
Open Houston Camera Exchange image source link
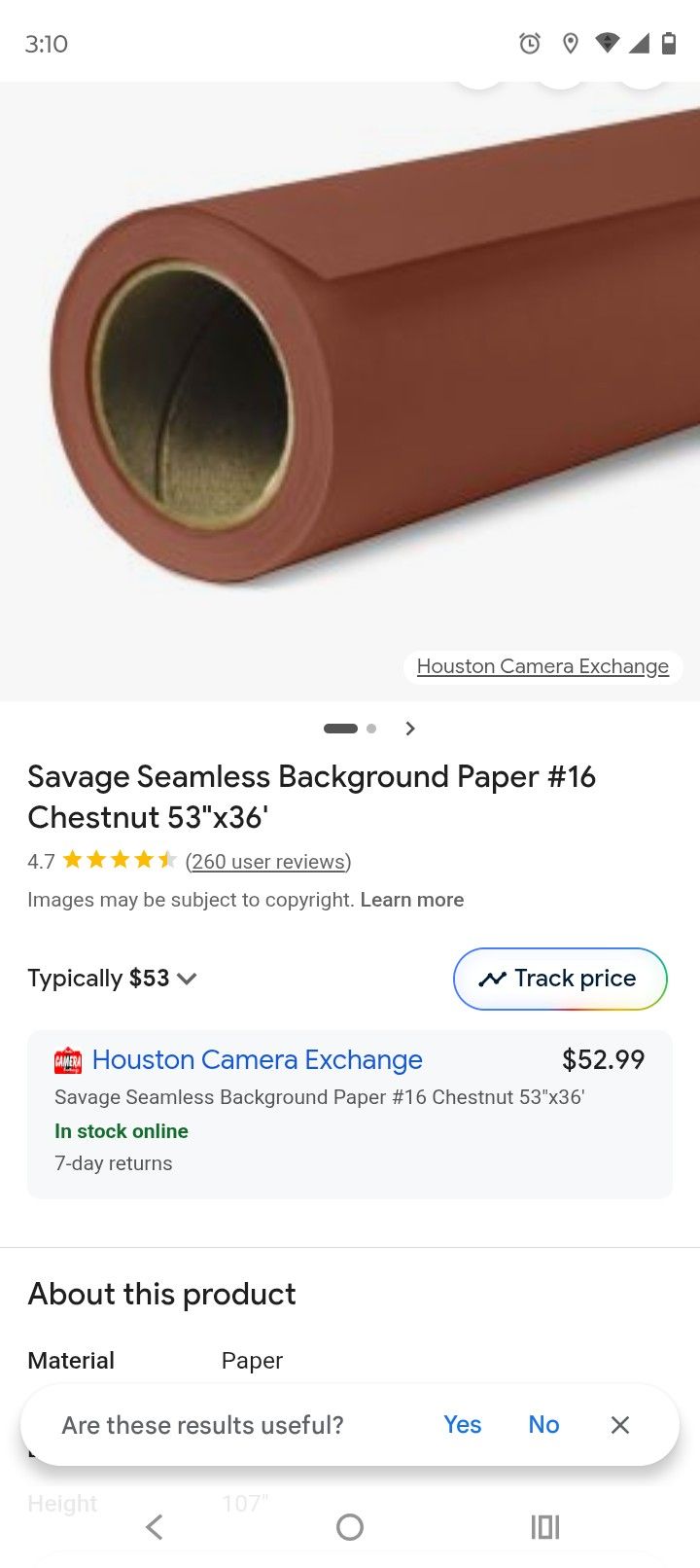pos(542,666)
